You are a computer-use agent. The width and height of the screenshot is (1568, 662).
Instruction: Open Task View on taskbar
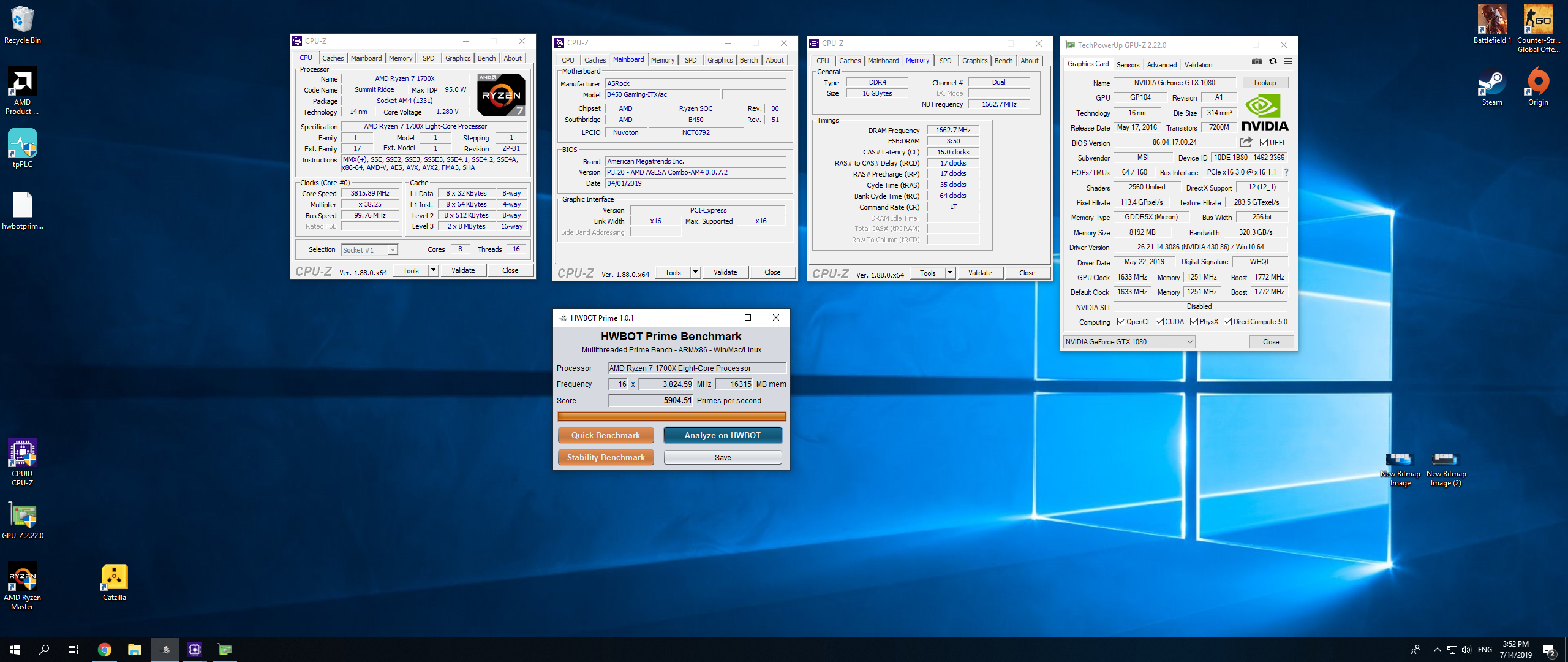point(73,650)
